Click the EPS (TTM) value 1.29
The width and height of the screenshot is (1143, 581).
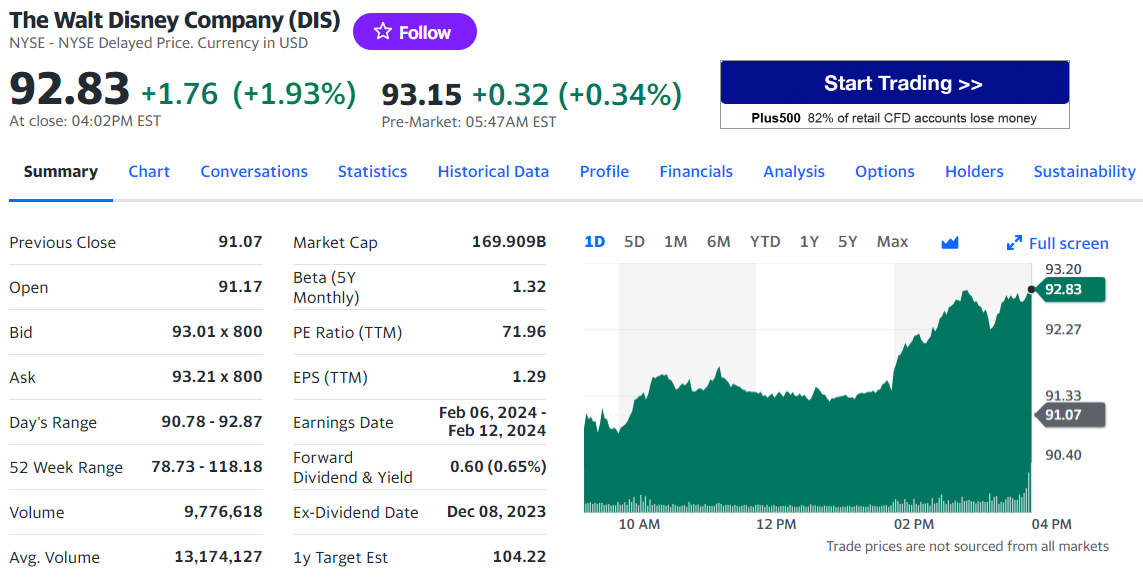coord(529,377)
